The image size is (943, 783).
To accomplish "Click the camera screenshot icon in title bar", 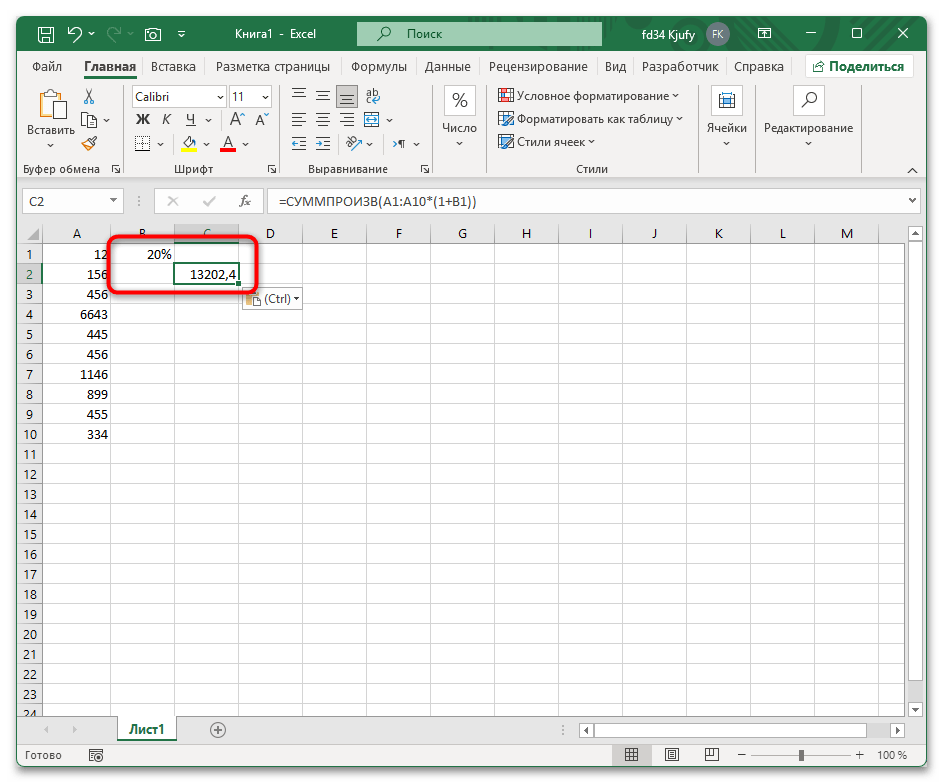I will [x=153, y=34].
